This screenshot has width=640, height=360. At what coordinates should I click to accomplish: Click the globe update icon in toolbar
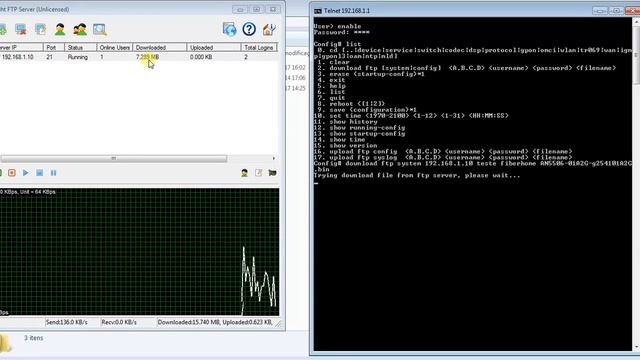pos(229,29)
